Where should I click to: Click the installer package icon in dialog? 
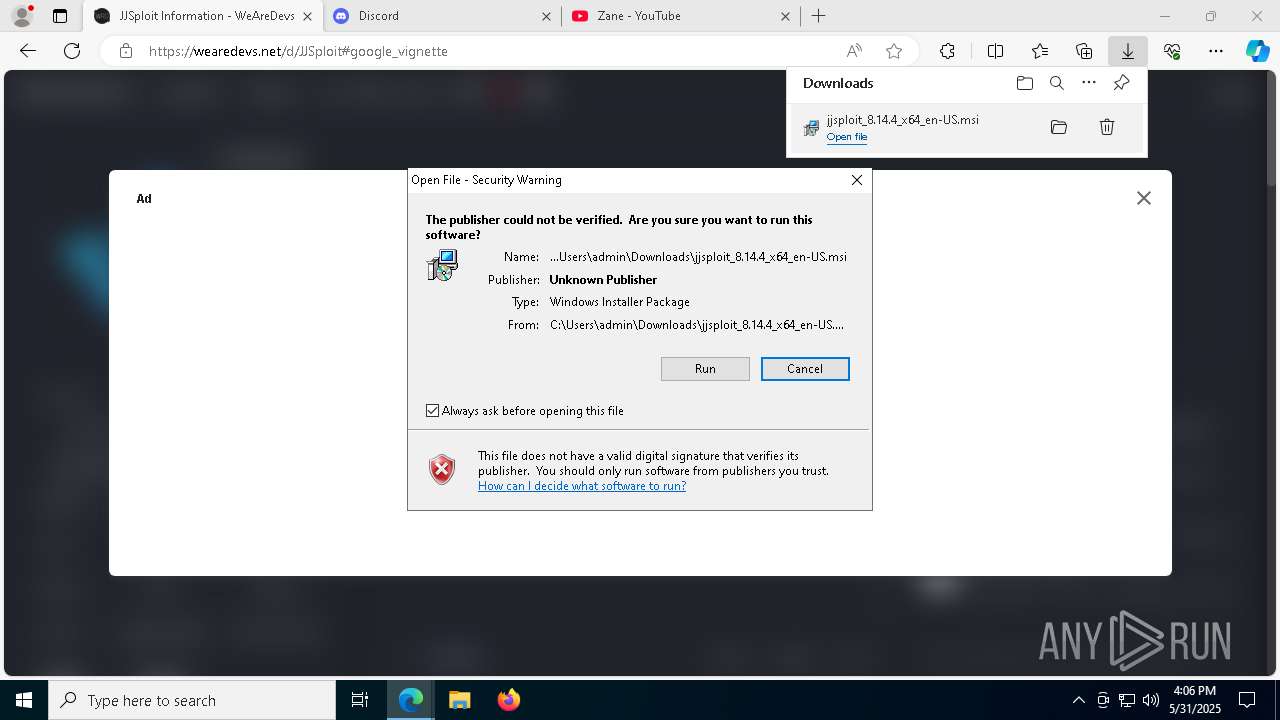click(x=442, y=265)
